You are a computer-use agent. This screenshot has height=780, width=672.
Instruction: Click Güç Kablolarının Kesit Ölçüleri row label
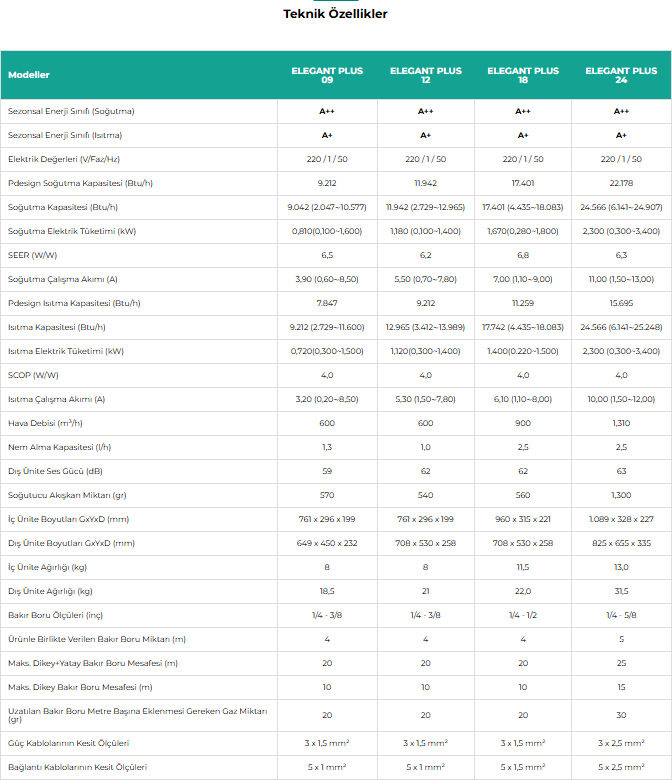(x=69, y=743)
